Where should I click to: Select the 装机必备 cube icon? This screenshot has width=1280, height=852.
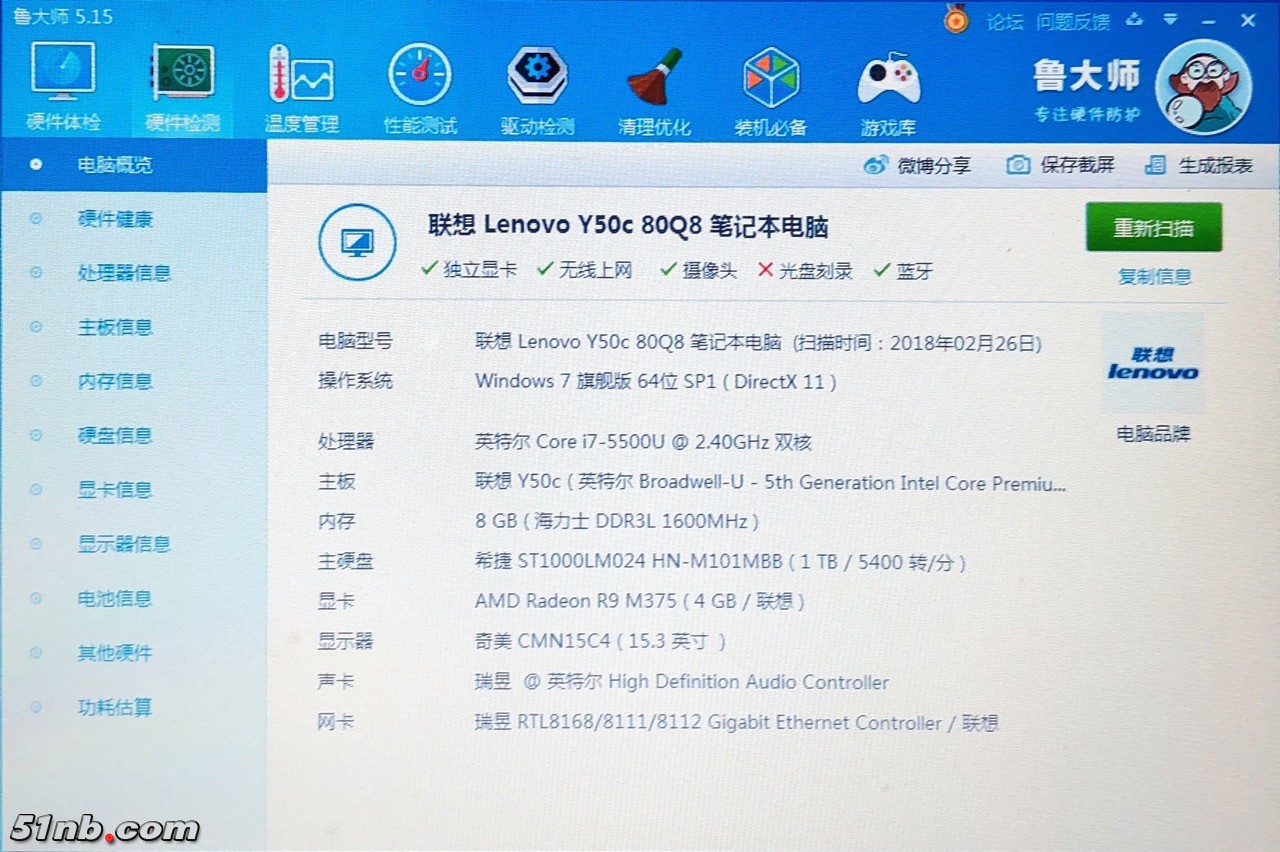click(771, 76)
